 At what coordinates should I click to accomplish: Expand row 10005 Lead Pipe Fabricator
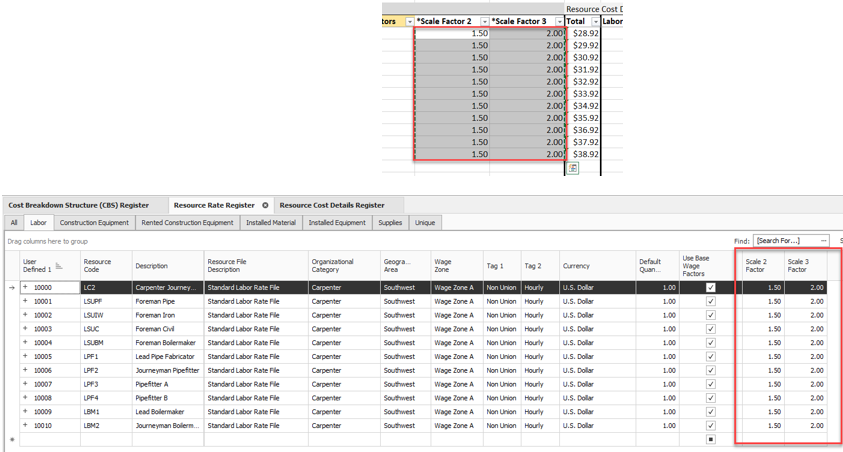click(25, 356)
